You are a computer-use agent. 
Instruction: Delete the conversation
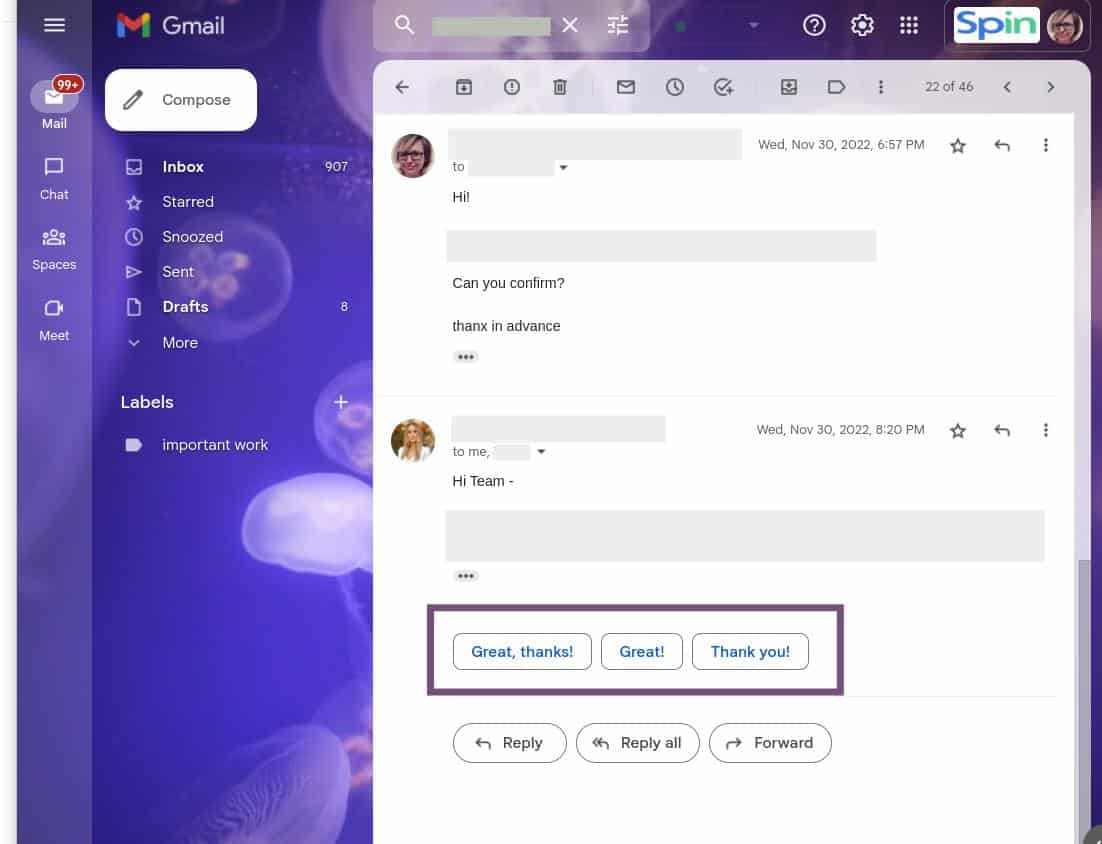560,87
